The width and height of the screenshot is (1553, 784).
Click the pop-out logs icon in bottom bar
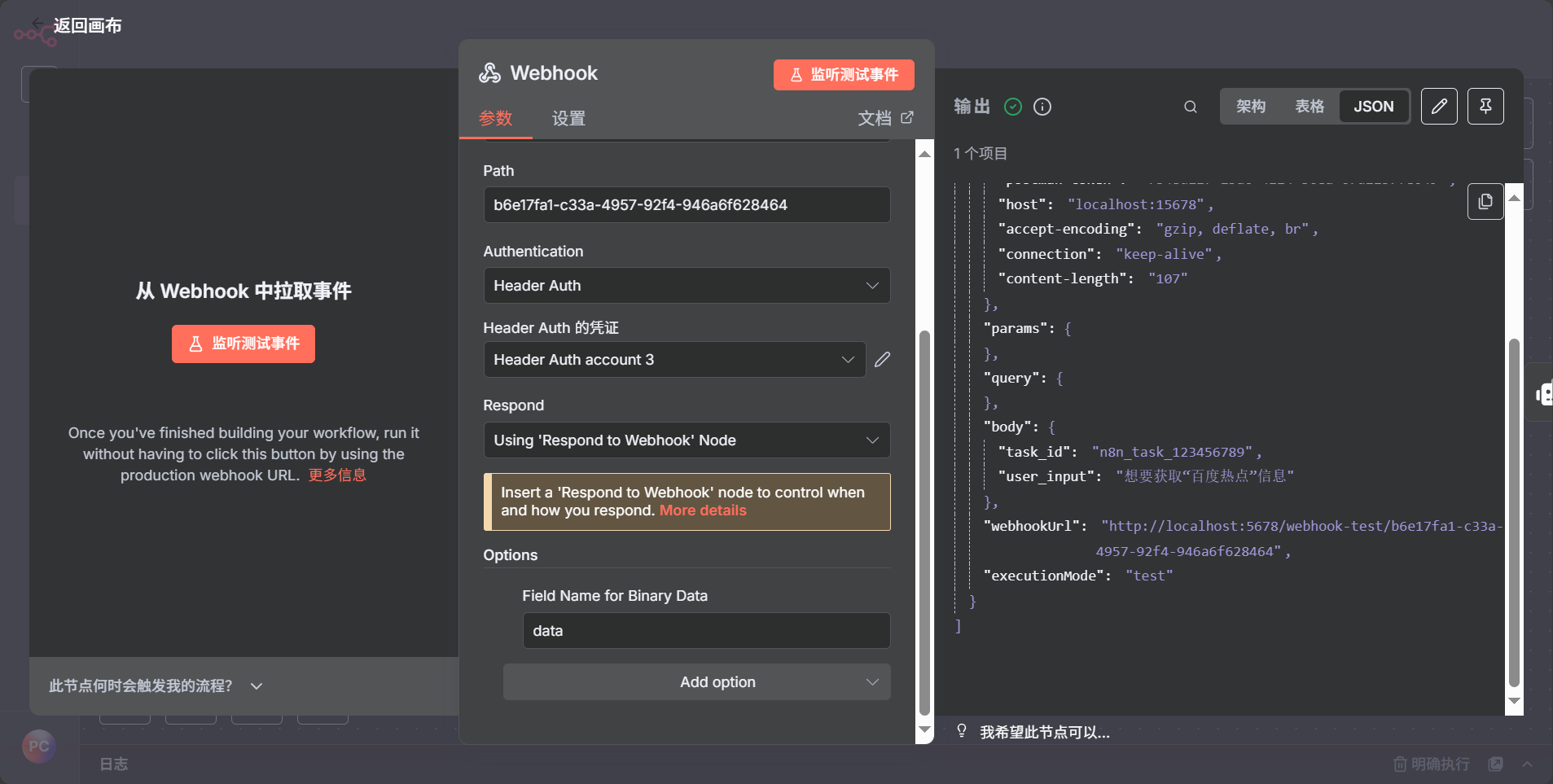click(x=1495, y=764)
